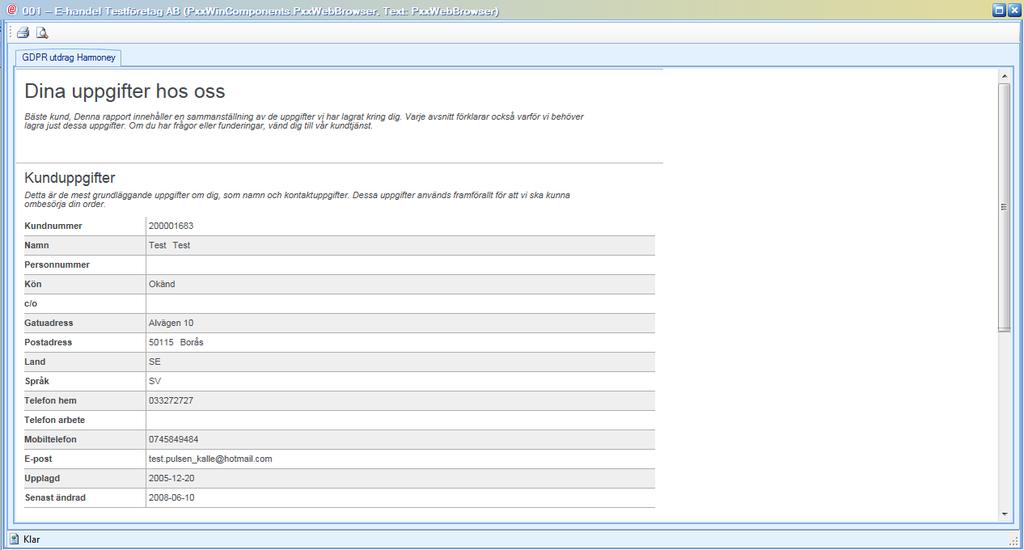Click the home phone number 033272727
This screenshot has height=550, width=1024.
171,401
